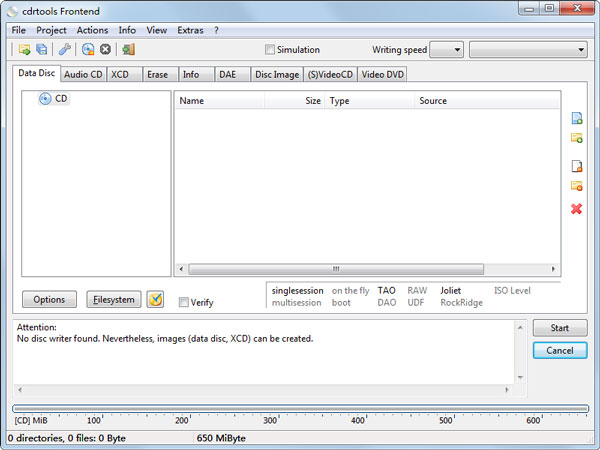Image resolution: width=600 pixels, height=450 pixels.
Task: Click the message log horizontal scroll right arrow
Action: [x=507, y=390]
